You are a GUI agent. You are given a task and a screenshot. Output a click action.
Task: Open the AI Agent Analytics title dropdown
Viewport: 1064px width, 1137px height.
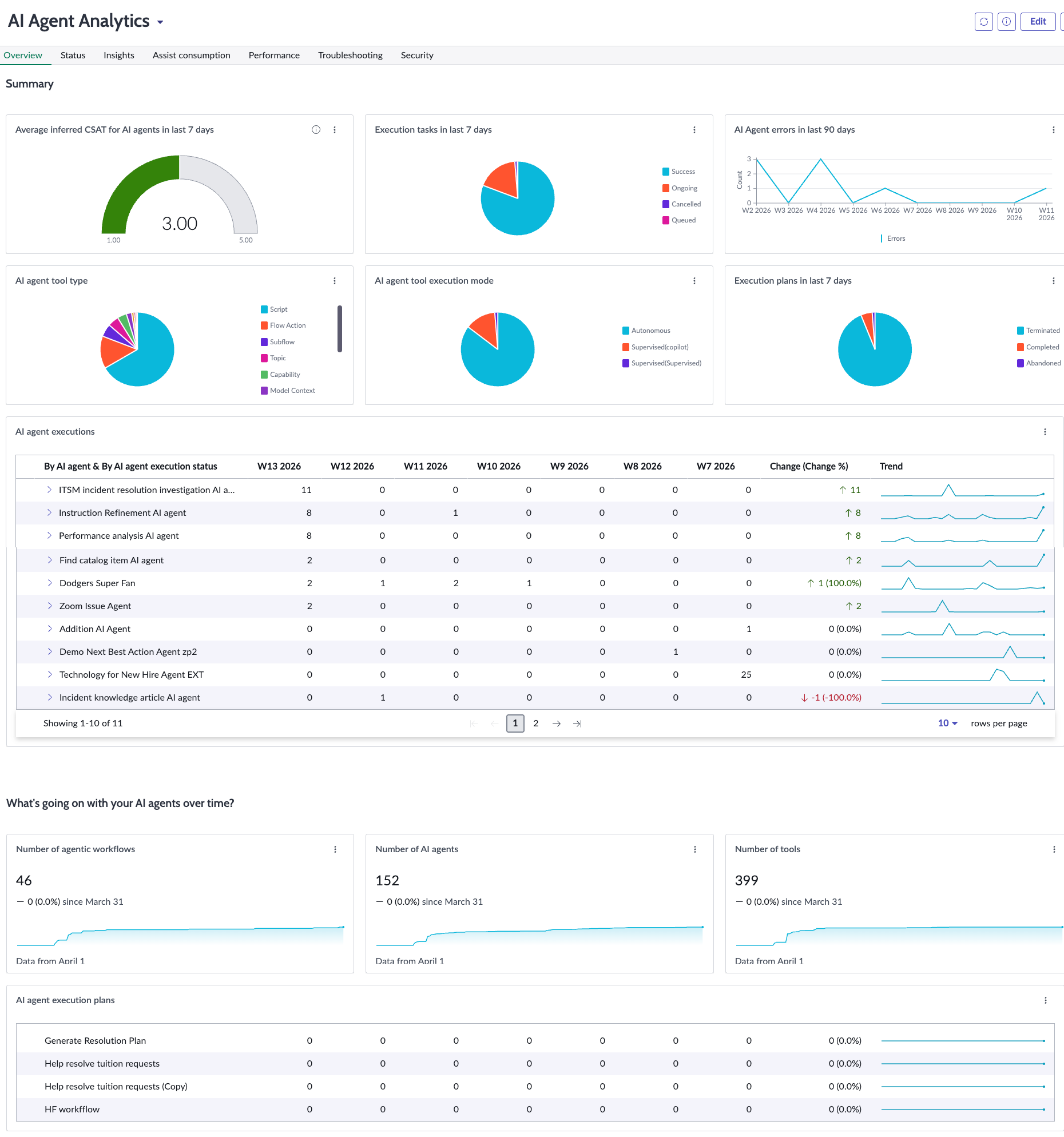[x=160, y=22]
